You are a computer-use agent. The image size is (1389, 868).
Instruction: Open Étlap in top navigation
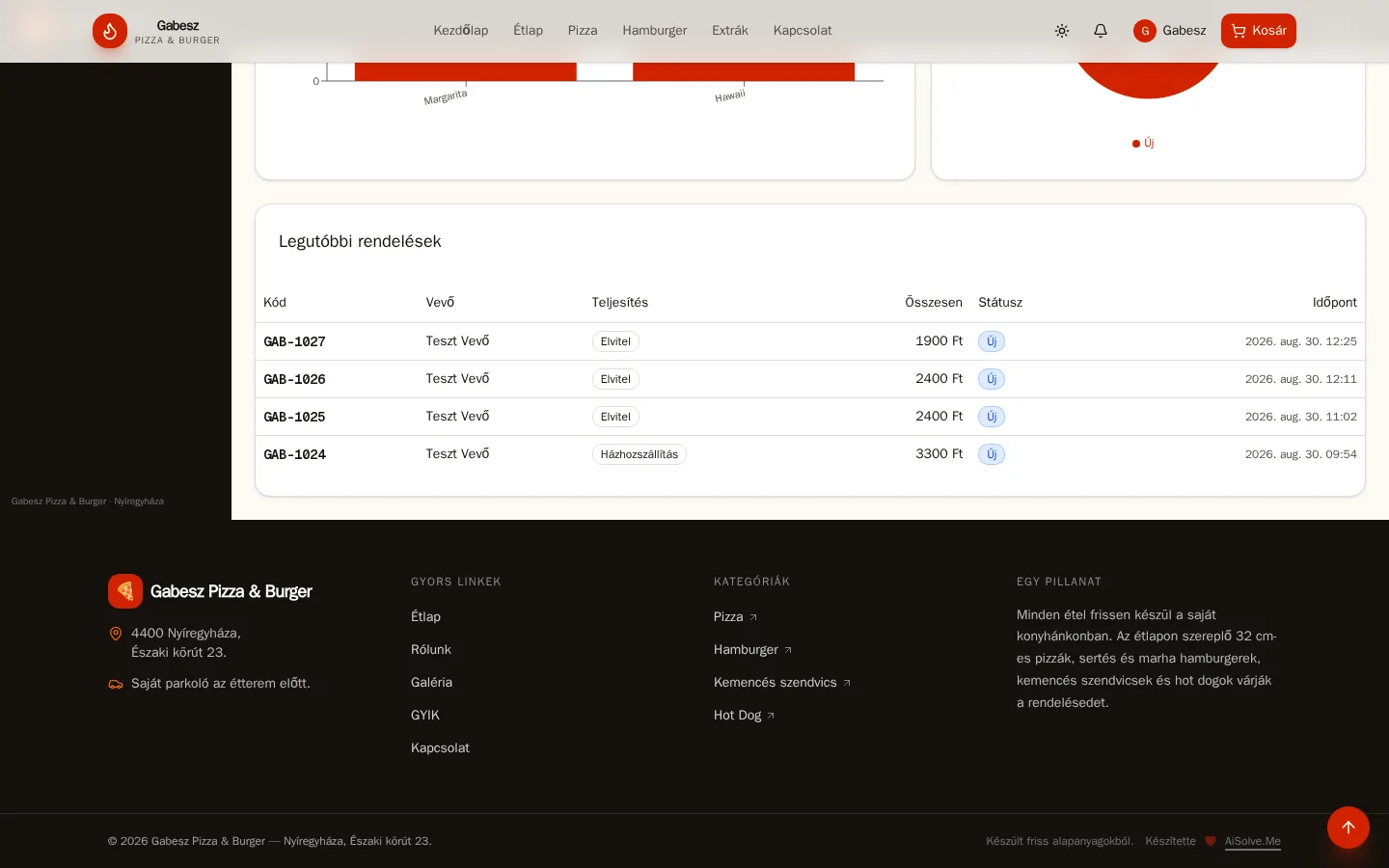pyautogui.click(x=529, y=31)
